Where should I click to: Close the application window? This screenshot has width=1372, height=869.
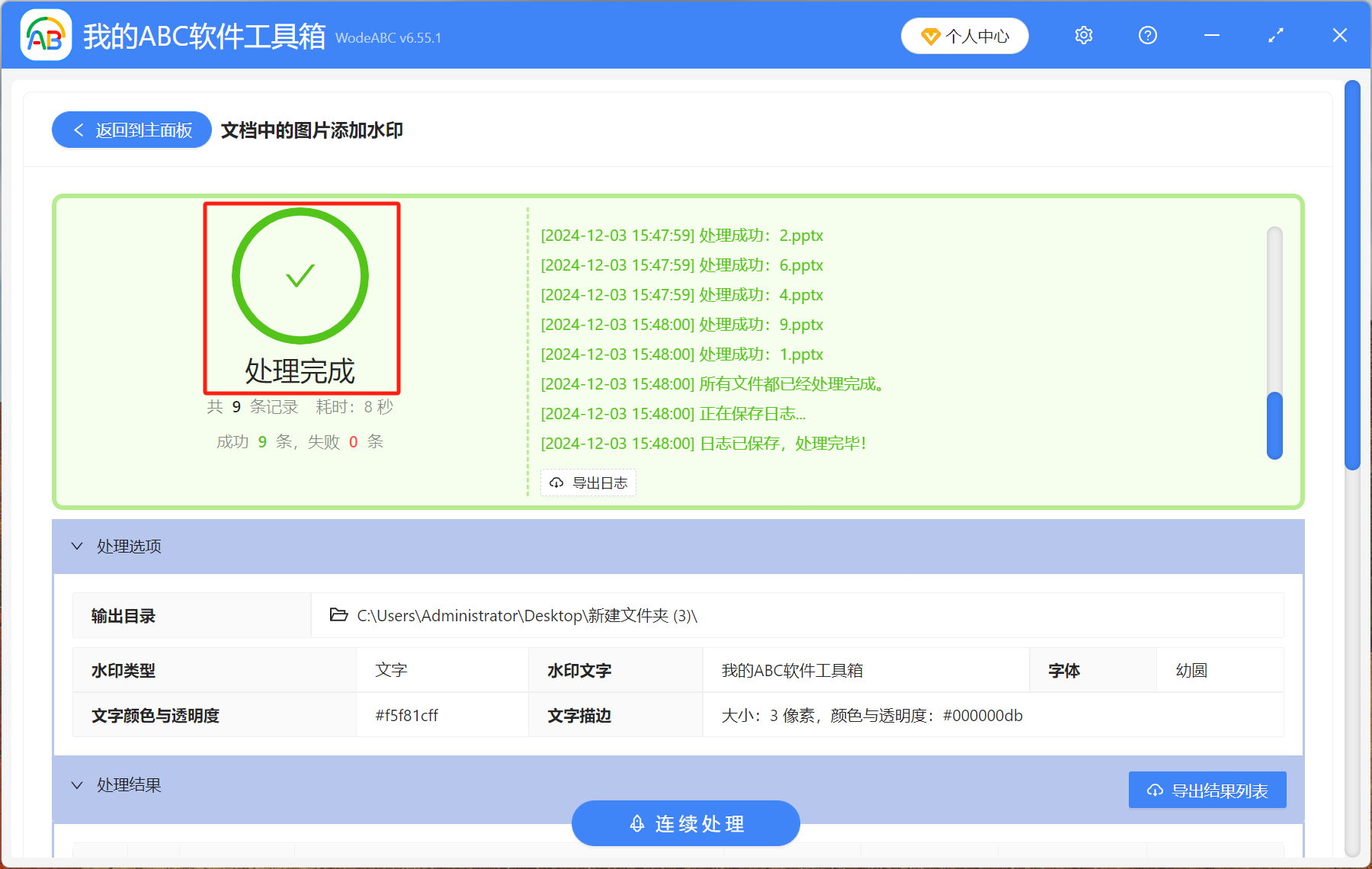[x=1339, y=35]
